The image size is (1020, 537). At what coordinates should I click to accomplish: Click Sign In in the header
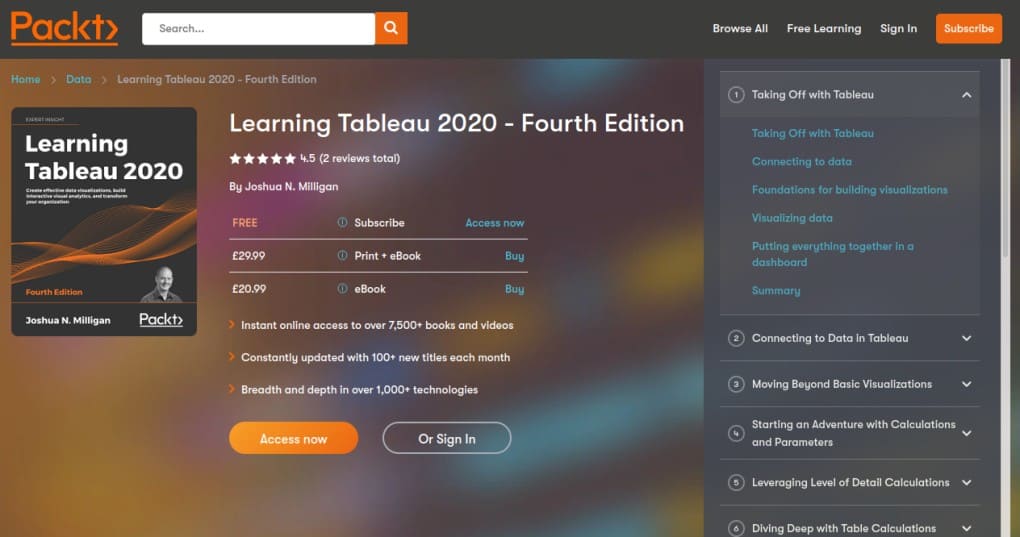(898, 29)
